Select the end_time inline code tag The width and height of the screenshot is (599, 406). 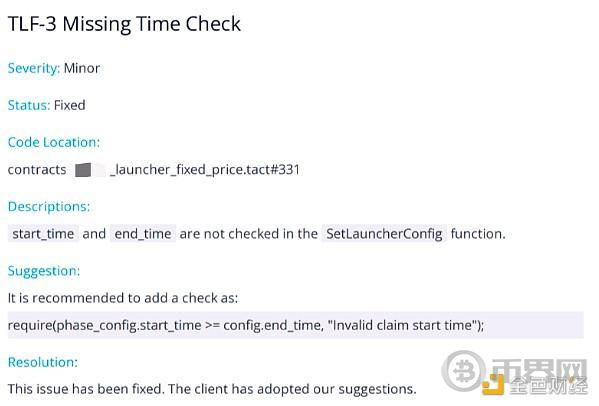[x=143, y=233]
